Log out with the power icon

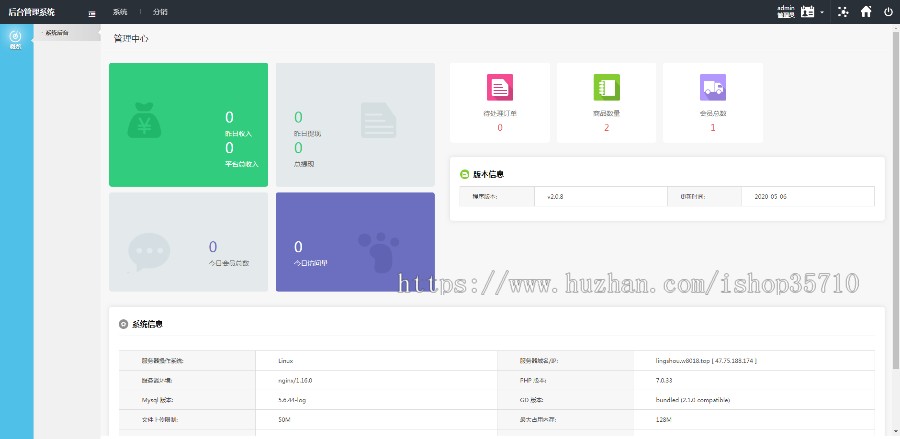coord(888,11)
